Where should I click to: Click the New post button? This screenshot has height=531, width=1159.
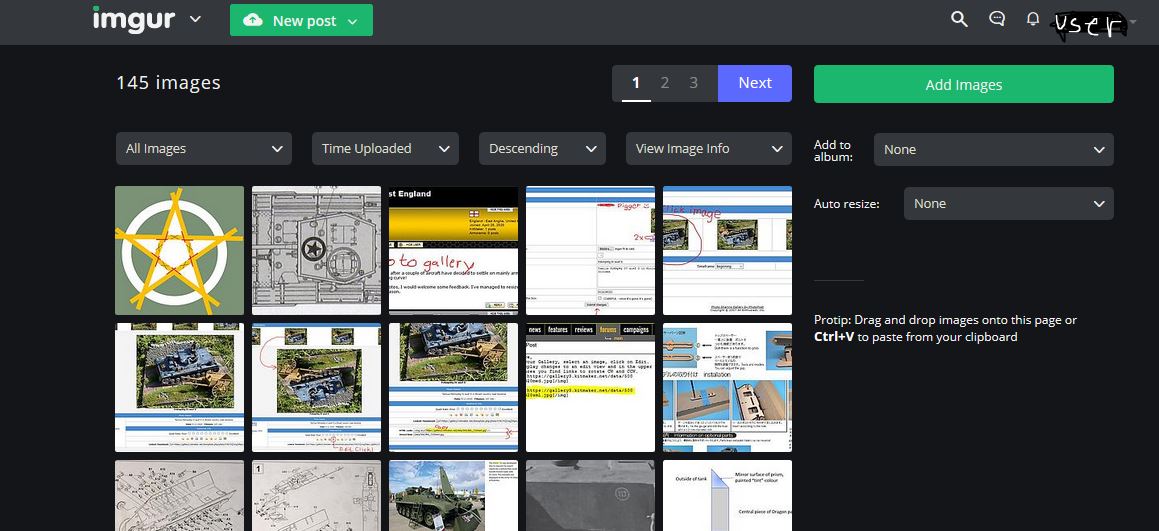click(x=301, y=20)
